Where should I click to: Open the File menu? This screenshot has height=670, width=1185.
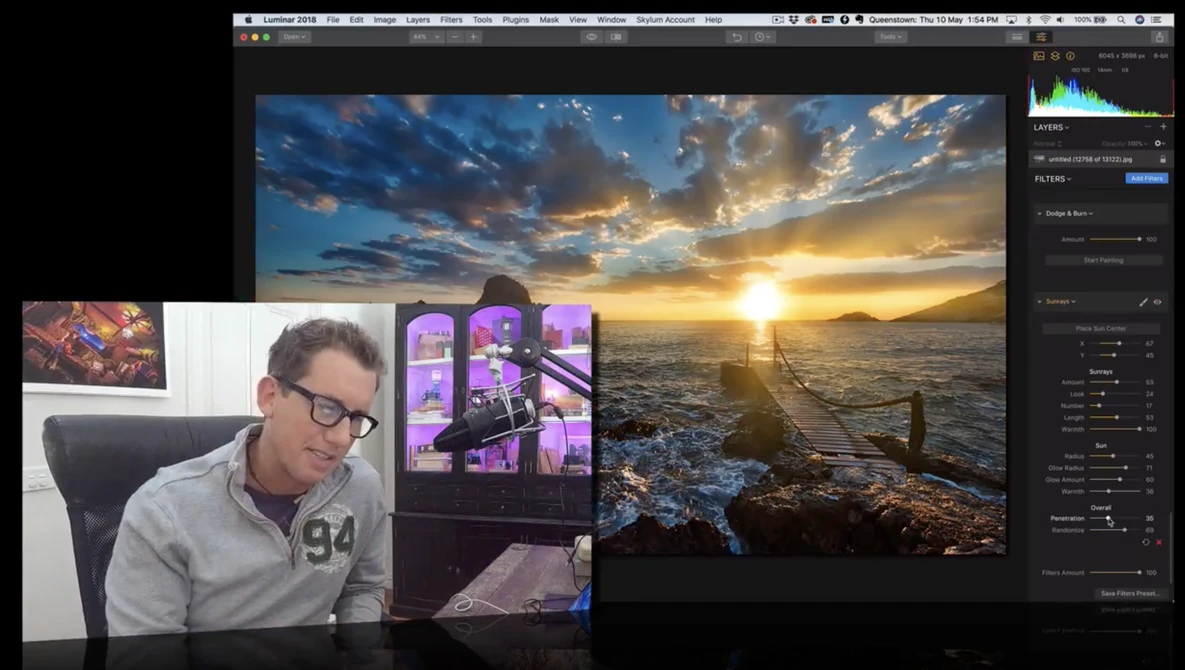click(x=333, y=20)
